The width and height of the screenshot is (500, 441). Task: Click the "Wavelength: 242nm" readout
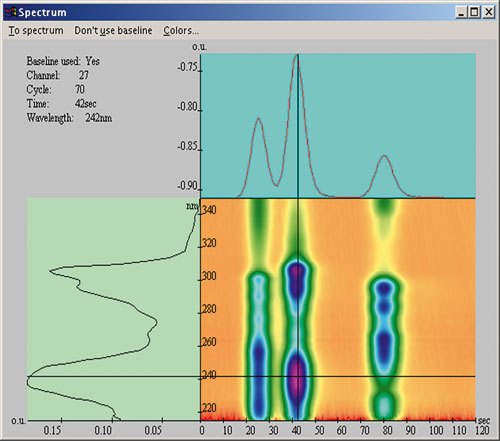point(69,118)
